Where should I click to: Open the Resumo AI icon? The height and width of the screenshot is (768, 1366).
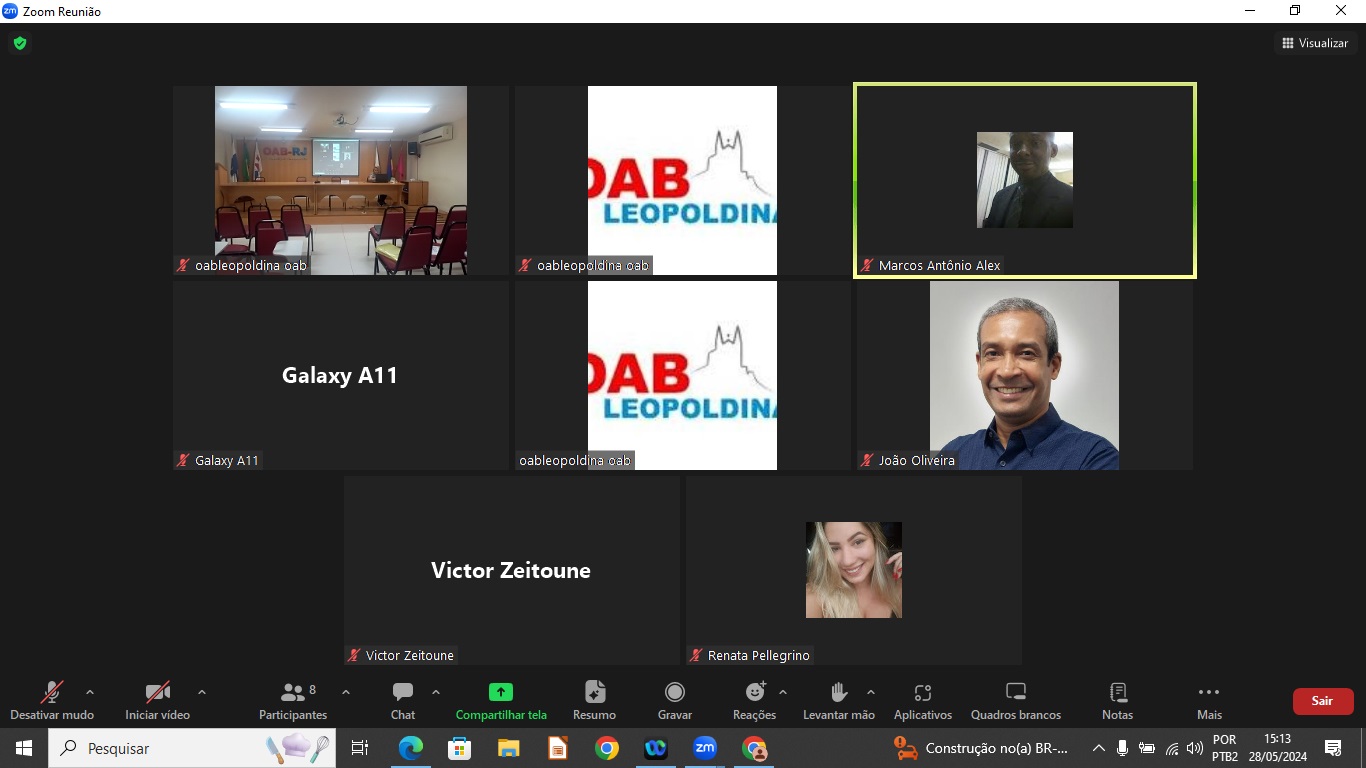pos(595,692)
